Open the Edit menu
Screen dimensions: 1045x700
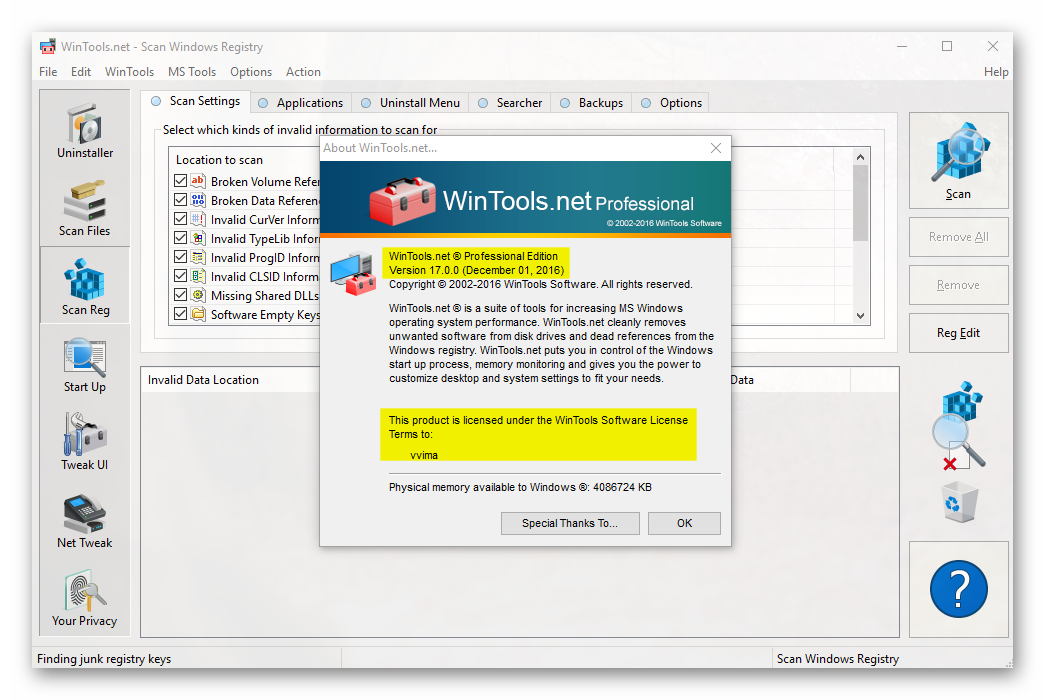click(81, 72)
